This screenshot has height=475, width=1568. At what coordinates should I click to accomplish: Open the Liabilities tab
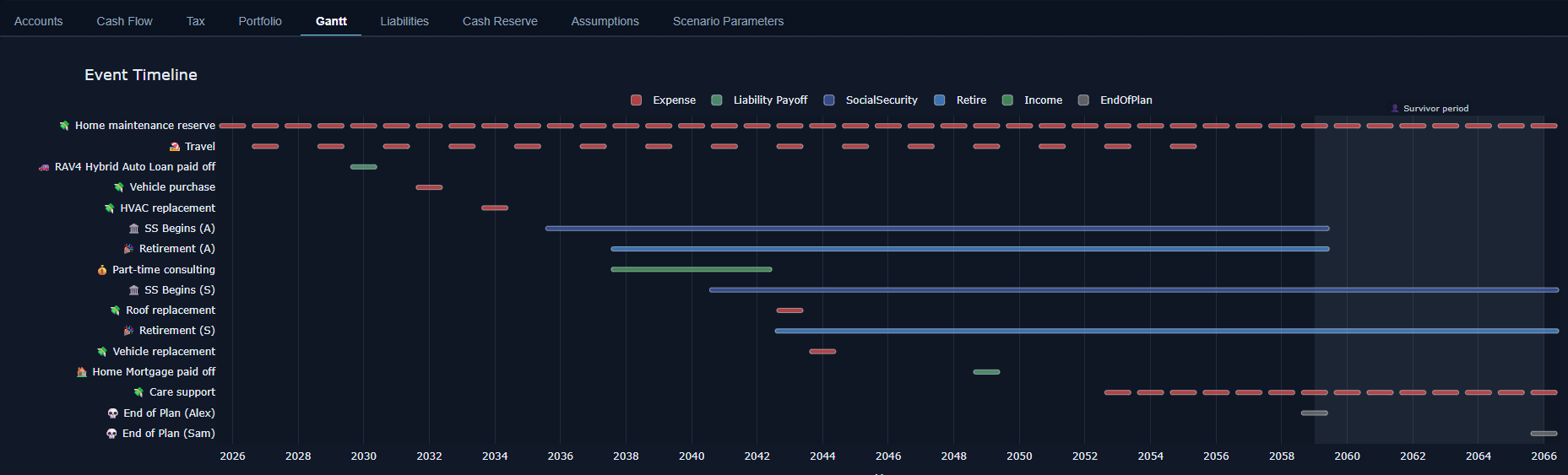(x=404, y=21)
